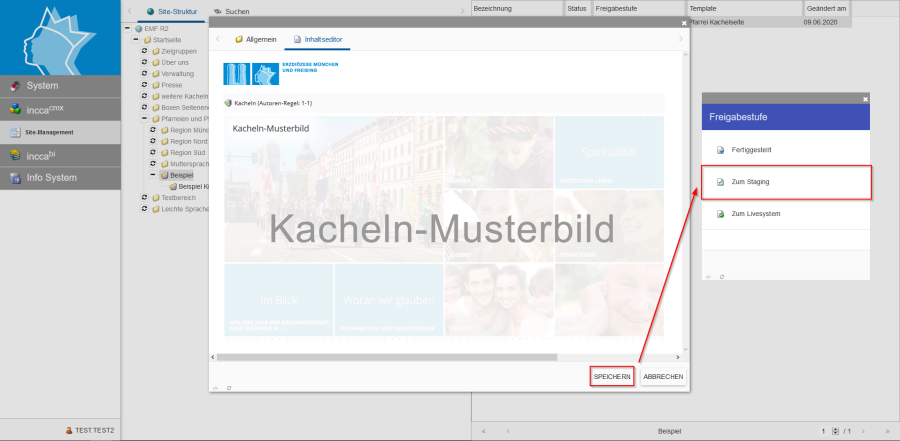The height and width of the screenshot is (441, 900).
Task: Collapse the Beispiel tree node
Action: point(153,175)
